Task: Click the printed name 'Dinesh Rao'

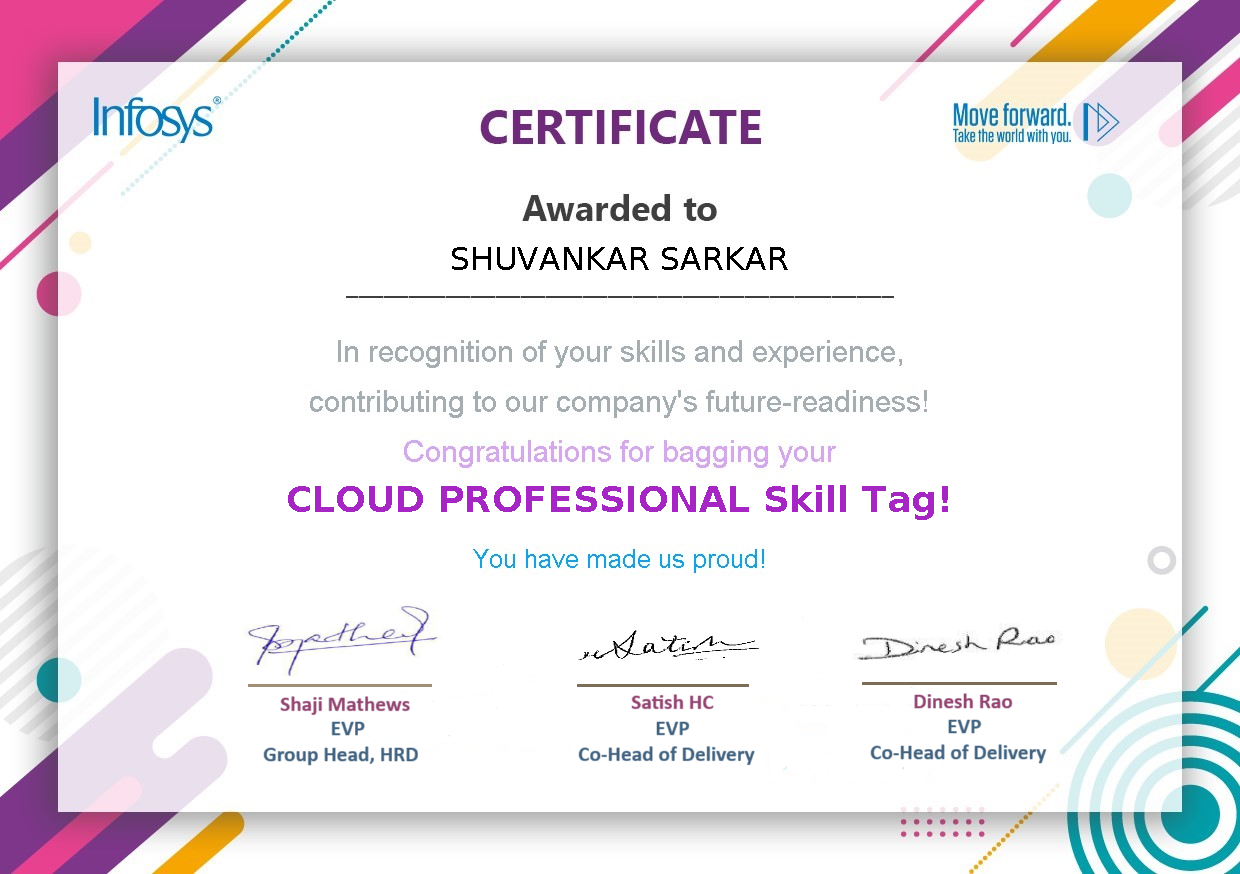Action: coord(962,702)
